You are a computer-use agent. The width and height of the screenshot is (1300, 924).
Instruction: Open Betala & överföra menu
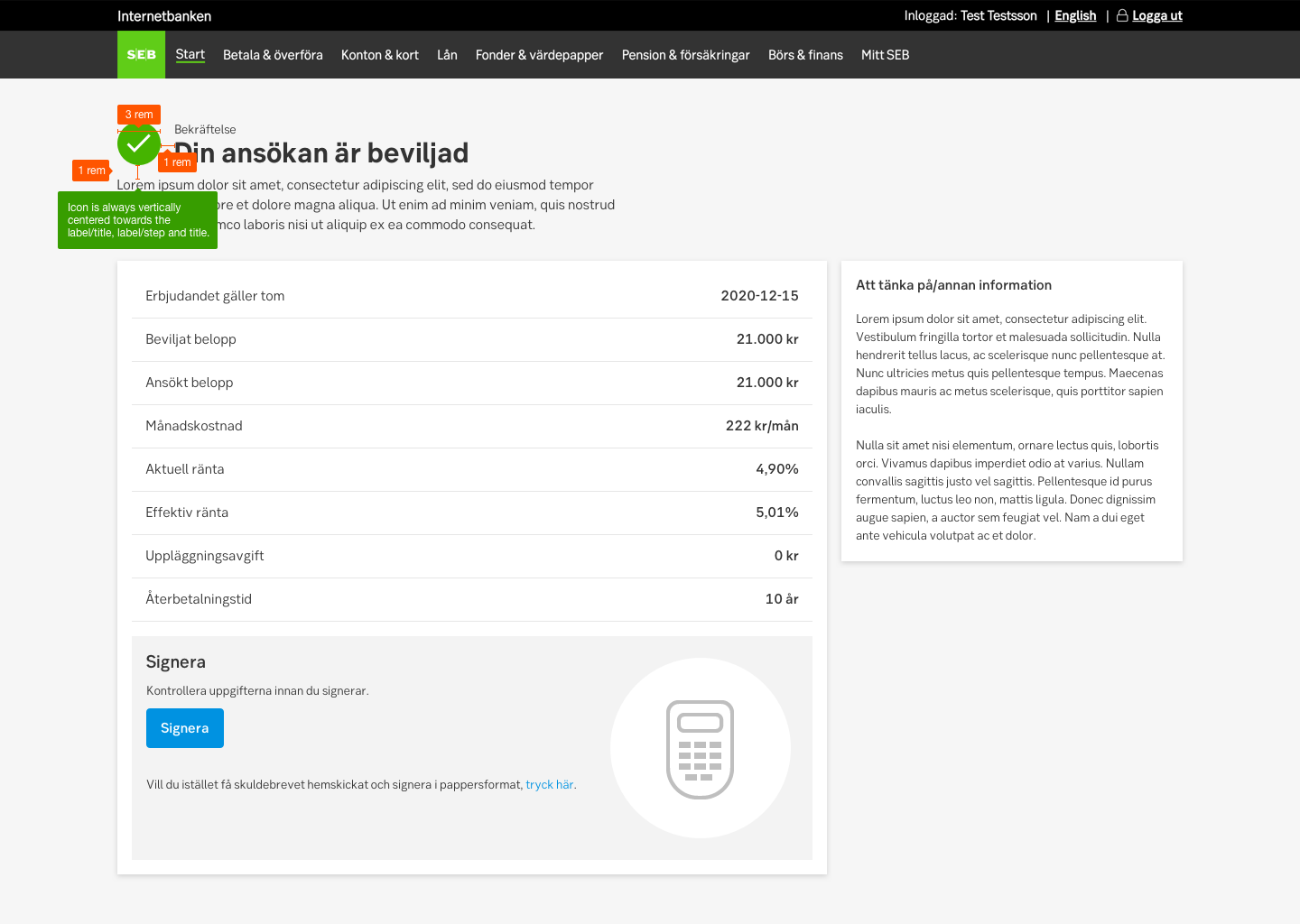click(273, 55)
